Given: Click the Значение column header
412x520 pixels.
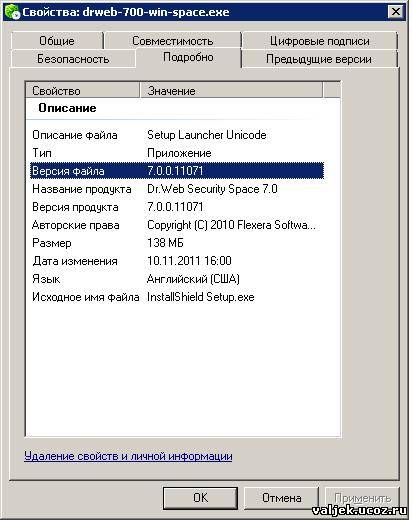Looking at the screenshot, I should point(231,91).
